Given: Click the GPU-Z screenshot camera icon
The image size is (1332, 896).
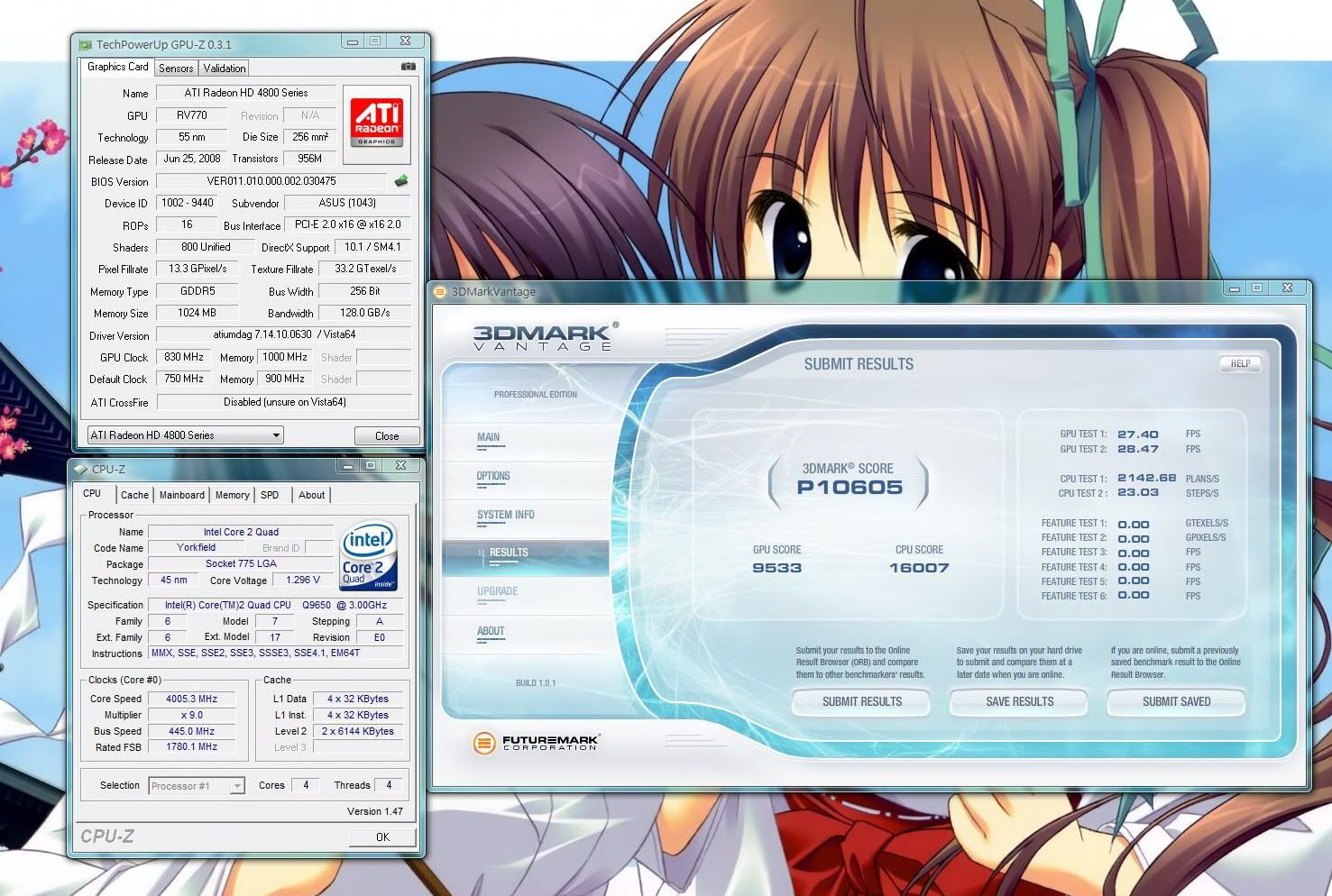Looking at the screenshot, I should (x=408, y=67).
